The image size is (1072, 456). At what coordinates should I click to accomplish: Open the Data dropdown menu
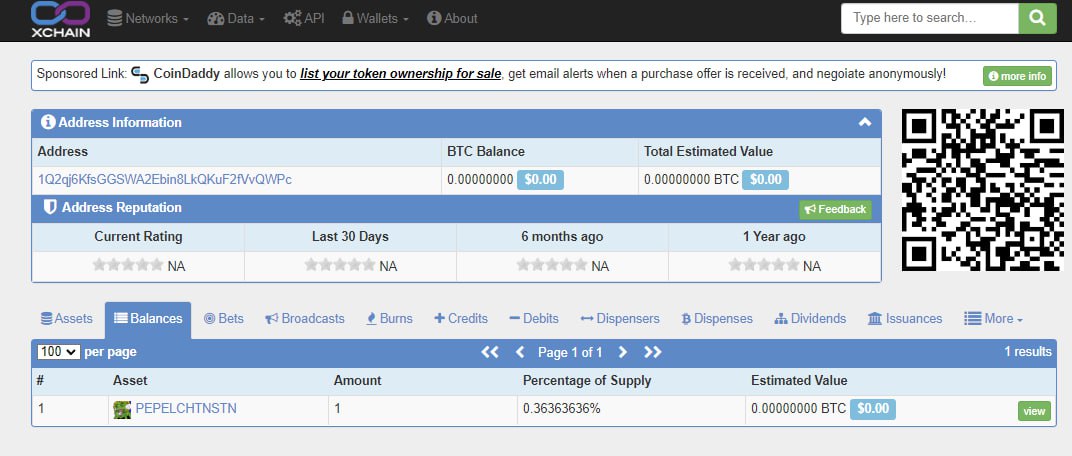pyautogui.click(x=236, y=18)
